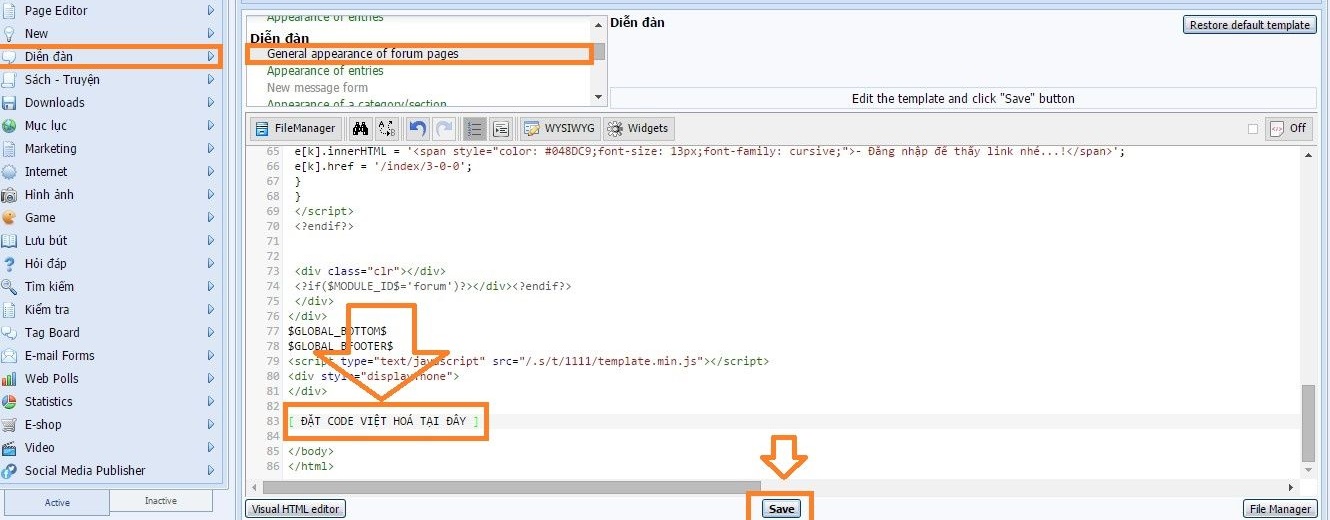1330x520 pixels.
Task: Click the Internet module icon
Action: pyautogui.click(x=9, y=171)
